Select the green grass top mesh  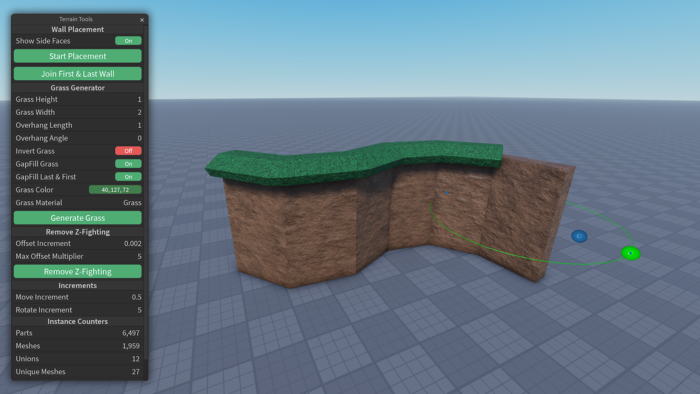click(353, 162)
